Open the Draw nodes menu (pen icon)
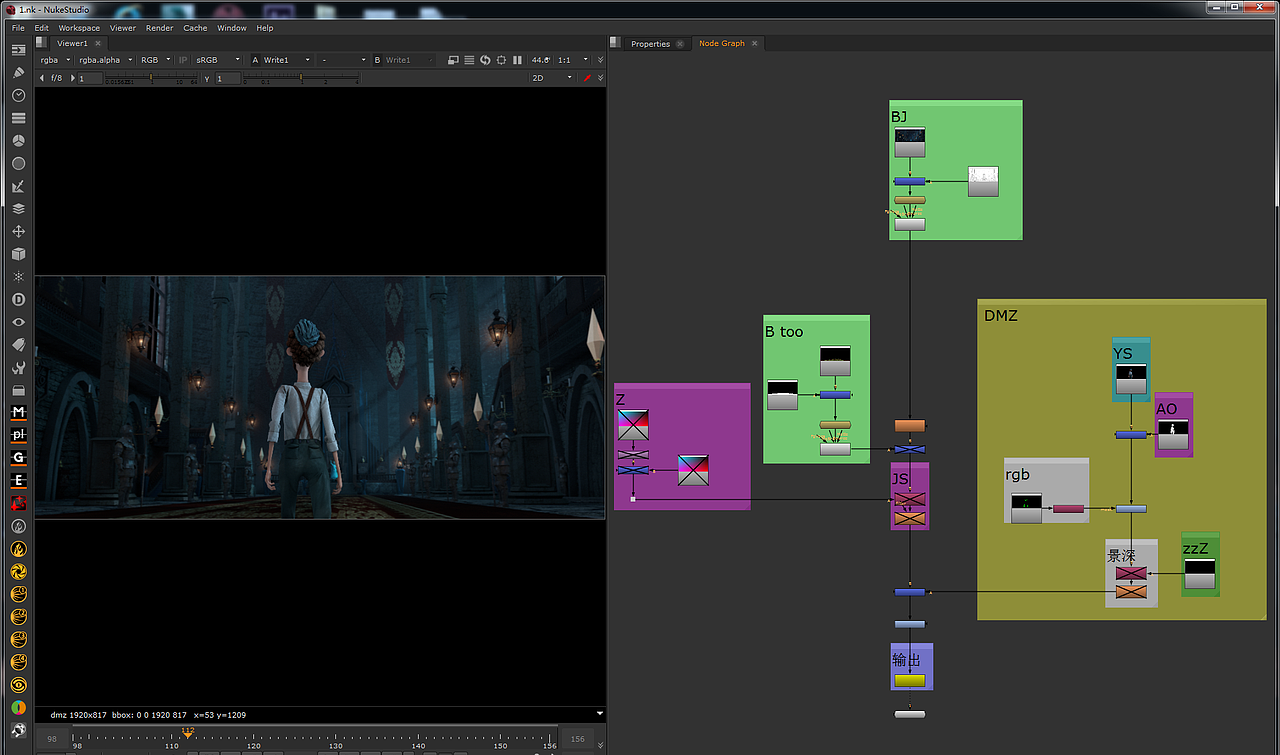1280x755 pixels. 18,72
